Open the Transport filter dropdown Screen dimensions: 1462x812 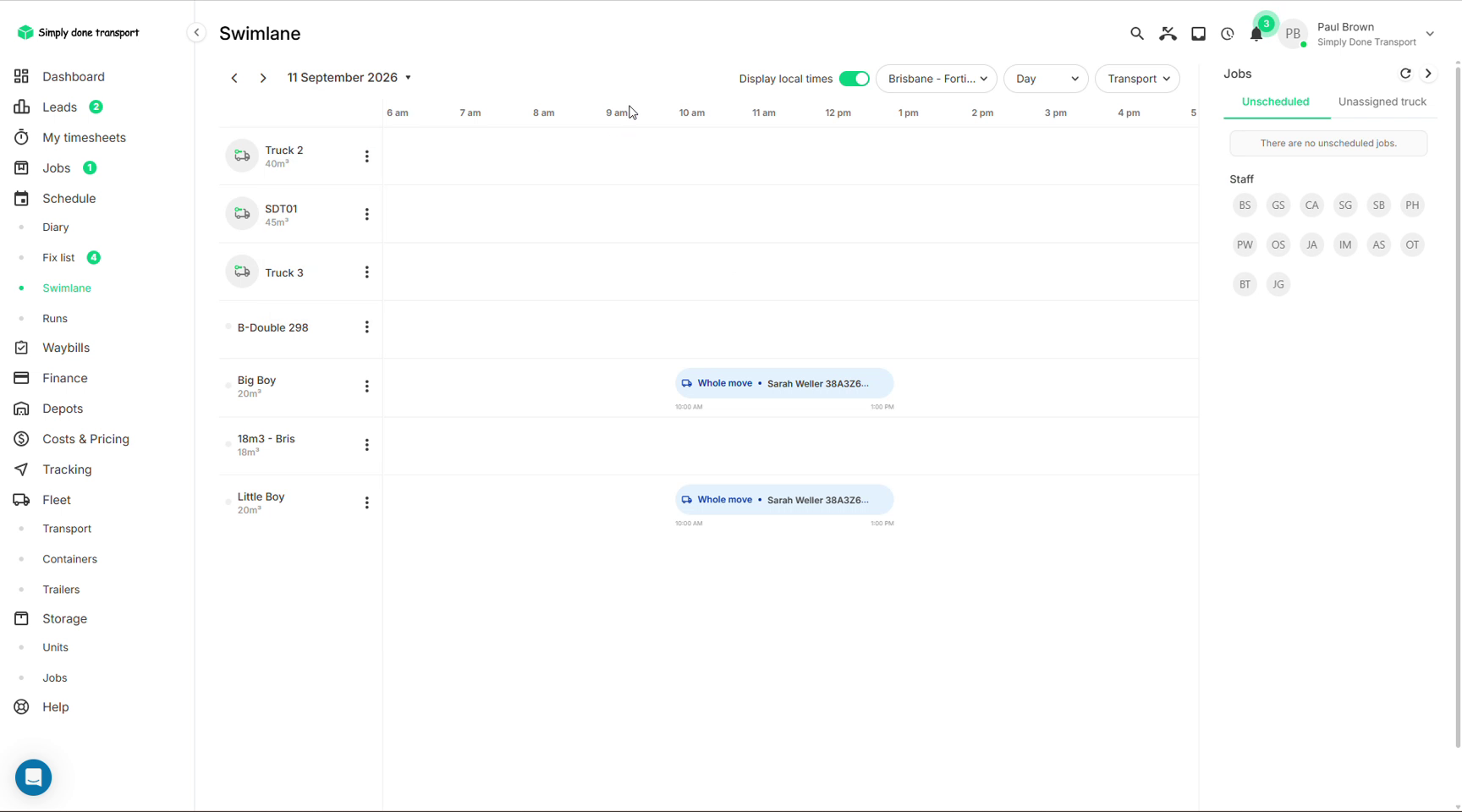coord(1137,79)
